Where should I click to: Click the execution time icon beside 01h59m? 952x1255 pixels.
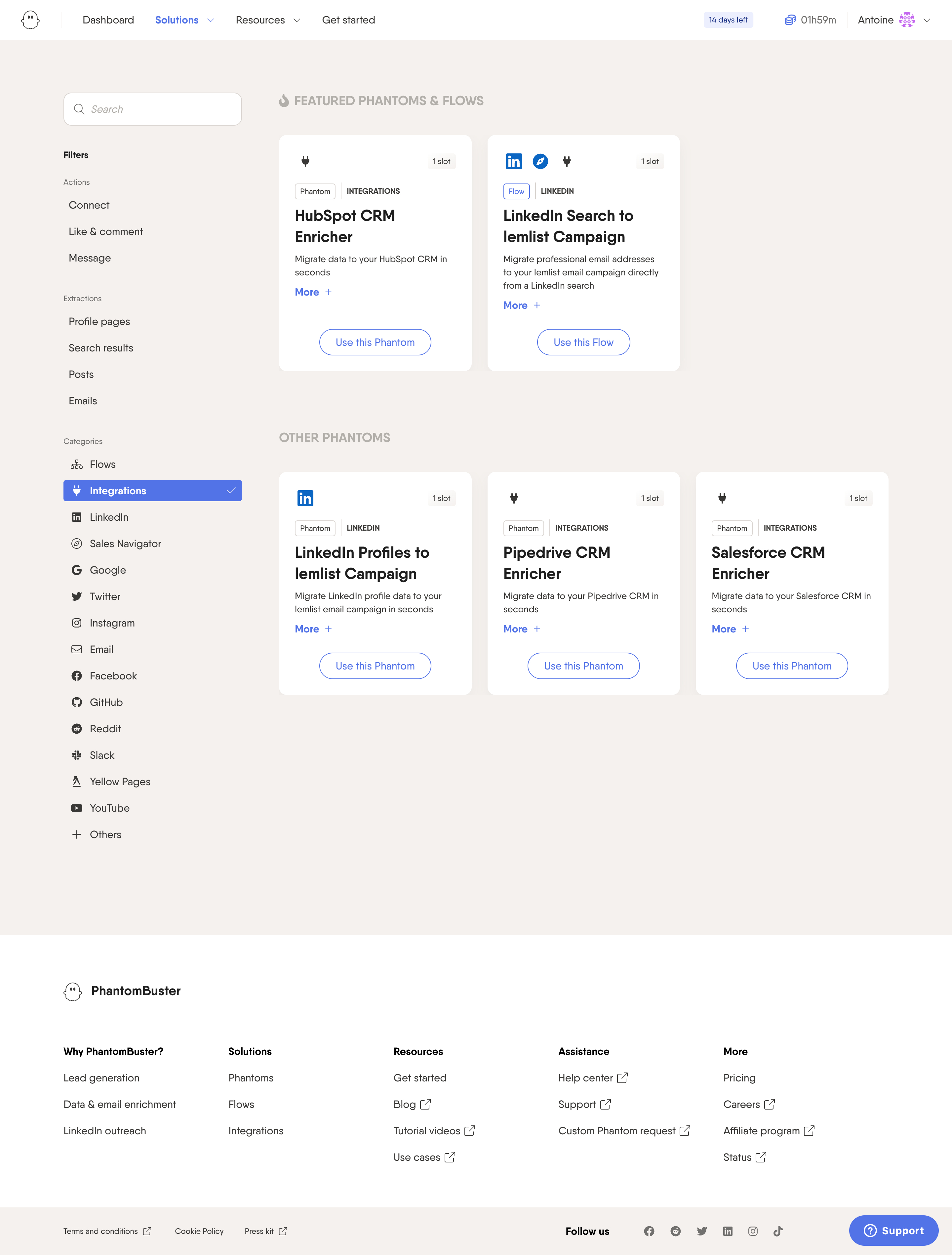[x=790, y=20]
